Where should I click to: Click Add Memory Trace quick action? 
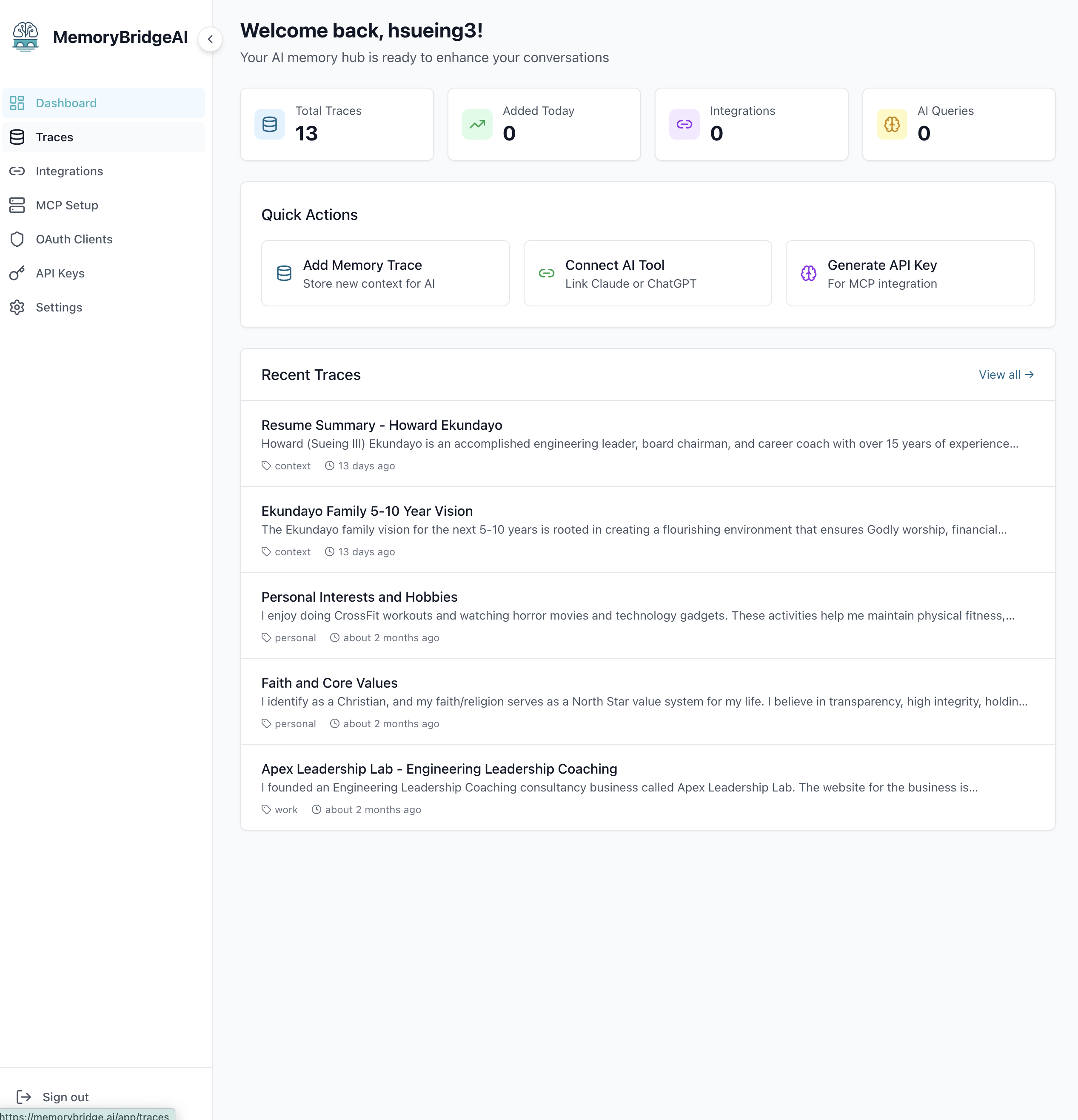(x=385, y=273)
